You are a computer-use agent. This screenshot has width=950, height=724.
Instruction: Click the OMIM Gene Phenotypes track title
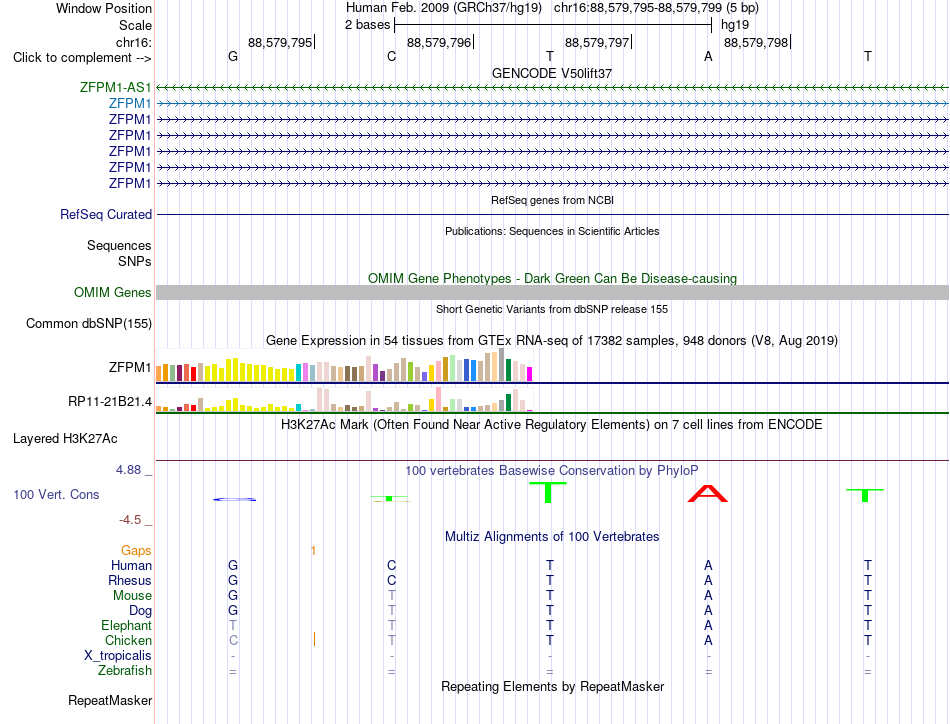coord(552,278)
